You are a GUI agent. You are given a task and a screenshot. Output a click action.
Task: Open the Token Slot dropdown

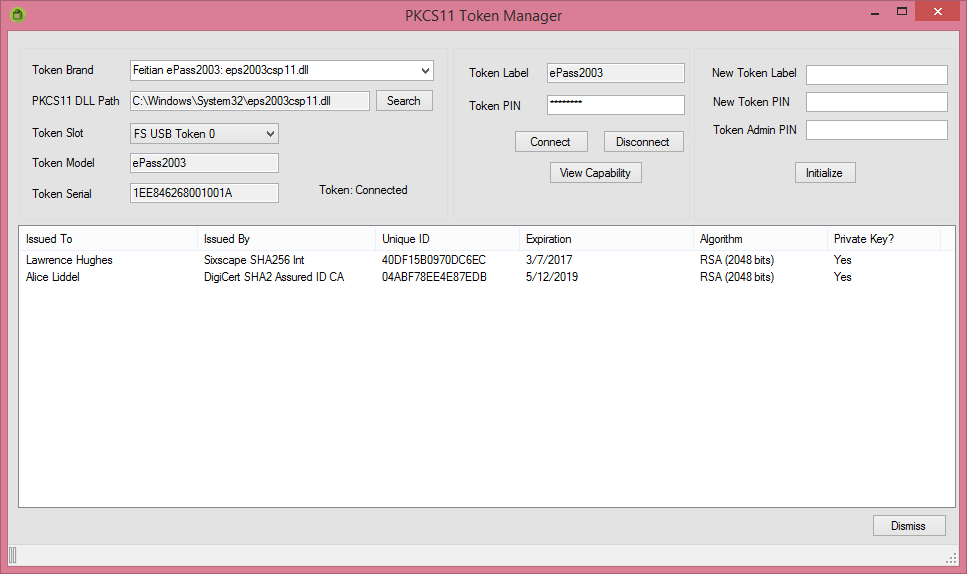pos(204,134)
